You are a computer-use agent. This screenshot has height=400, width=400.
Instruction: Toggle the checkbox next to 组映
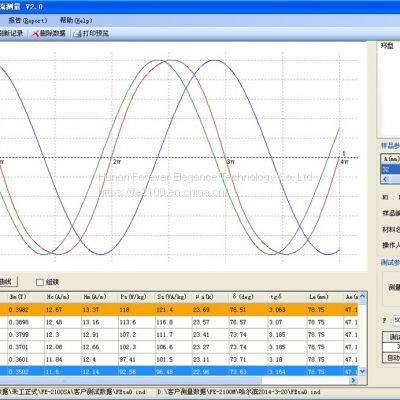tap(40, 282)
